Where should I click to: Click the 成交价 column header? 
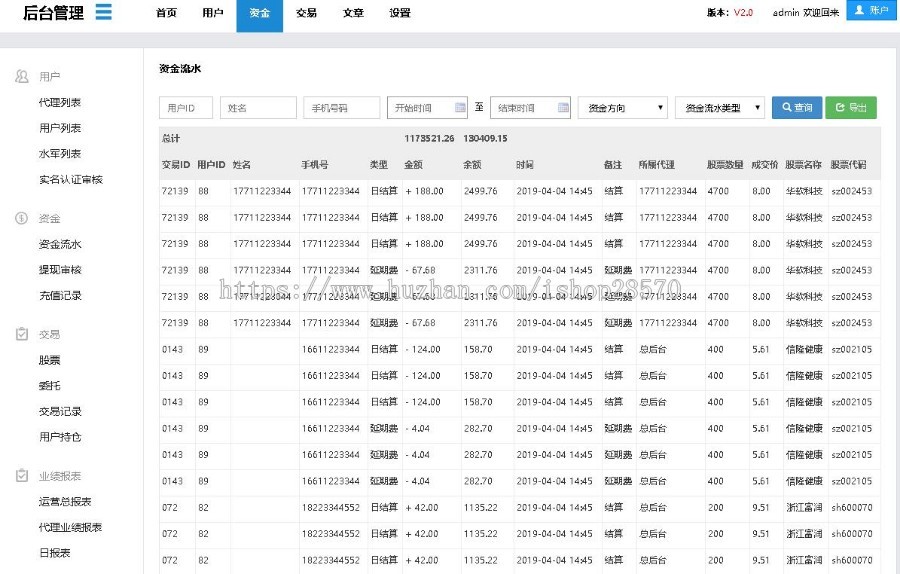pos(765,165)
